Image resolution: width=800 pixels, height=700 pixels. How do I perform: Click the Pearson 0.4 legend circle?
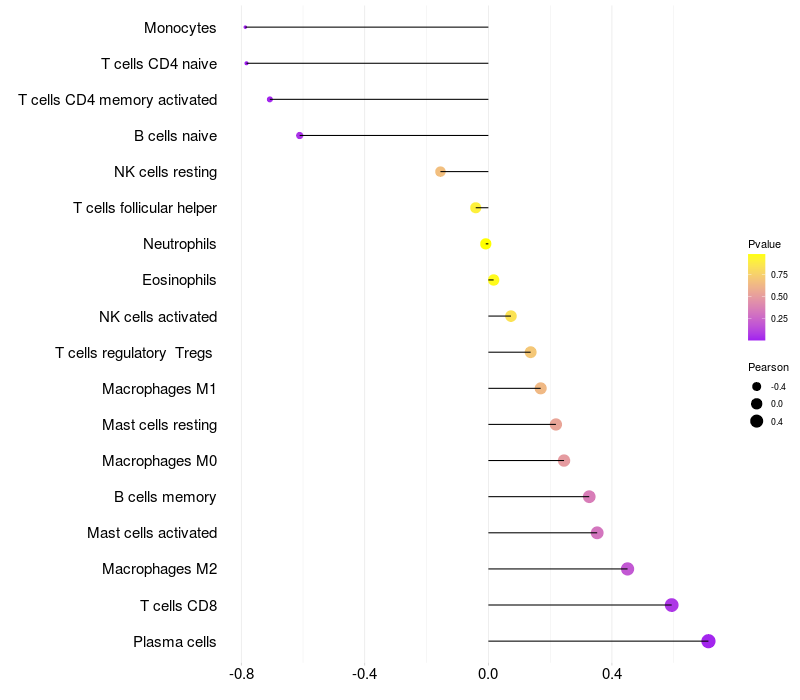(x=757, y=421)
